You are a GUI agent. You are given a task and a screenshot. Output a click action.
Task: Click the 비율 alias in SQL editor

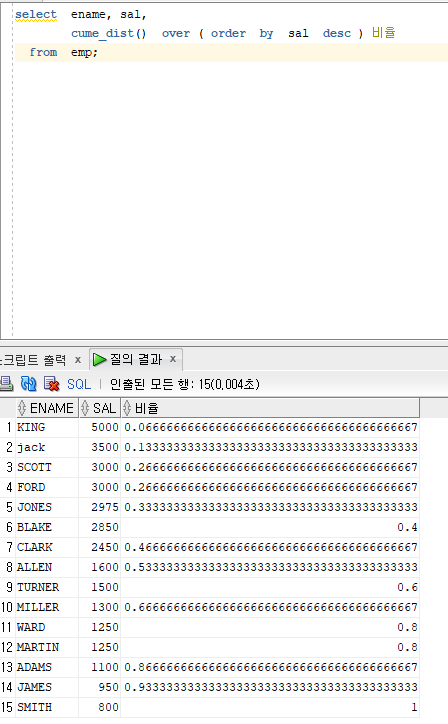tap(383, 33)
